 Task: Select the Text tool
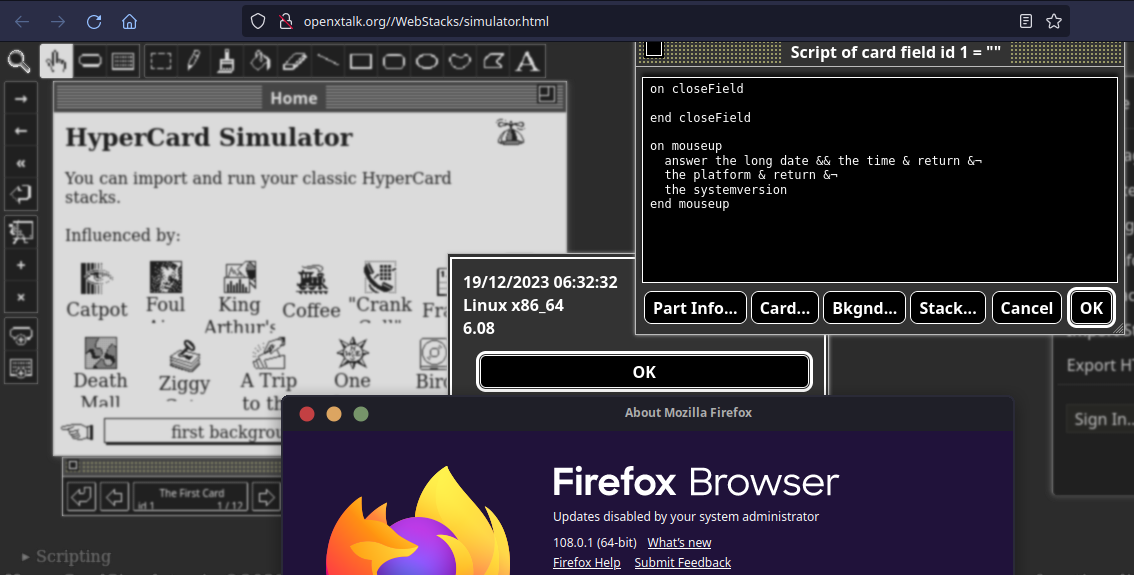(527, 61)
